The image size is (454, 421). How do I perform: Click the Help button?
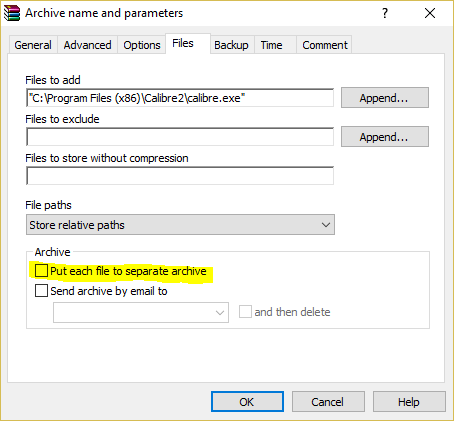[x=409, y=402]
